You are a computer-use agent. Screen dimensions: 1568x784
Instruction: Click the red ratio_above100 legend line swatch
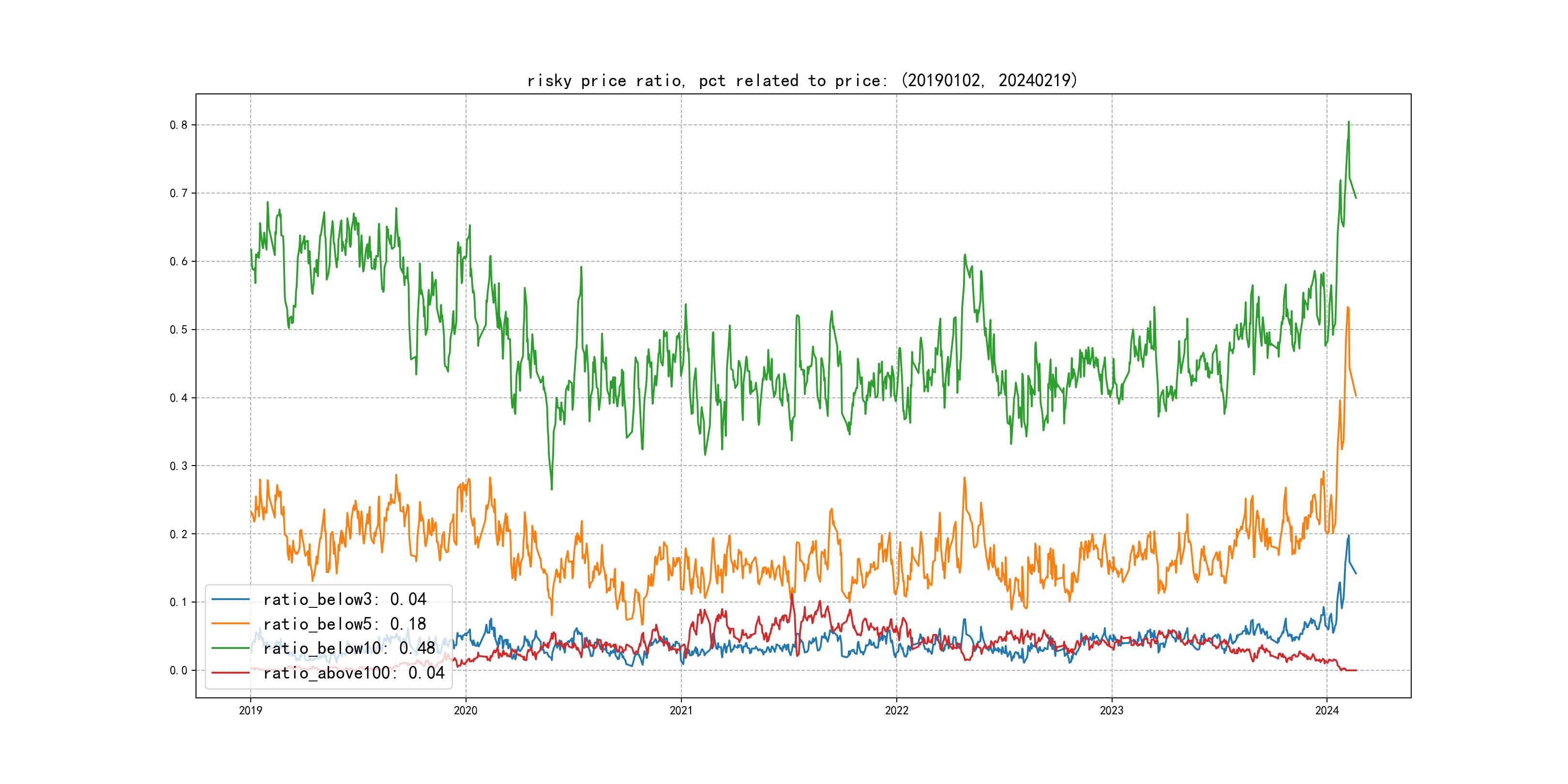tap(230, 673)
